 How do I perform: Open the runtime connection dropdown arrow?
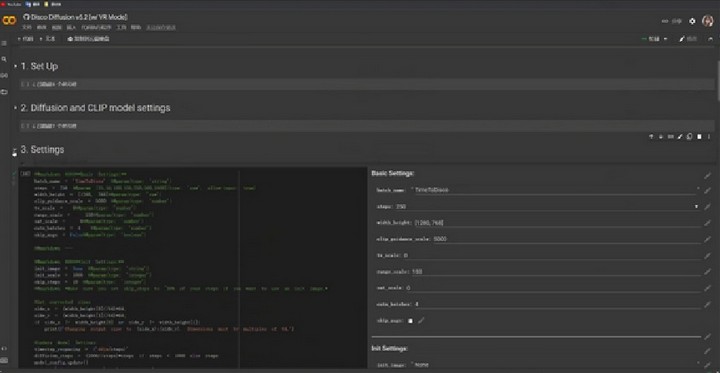(666, 39)
